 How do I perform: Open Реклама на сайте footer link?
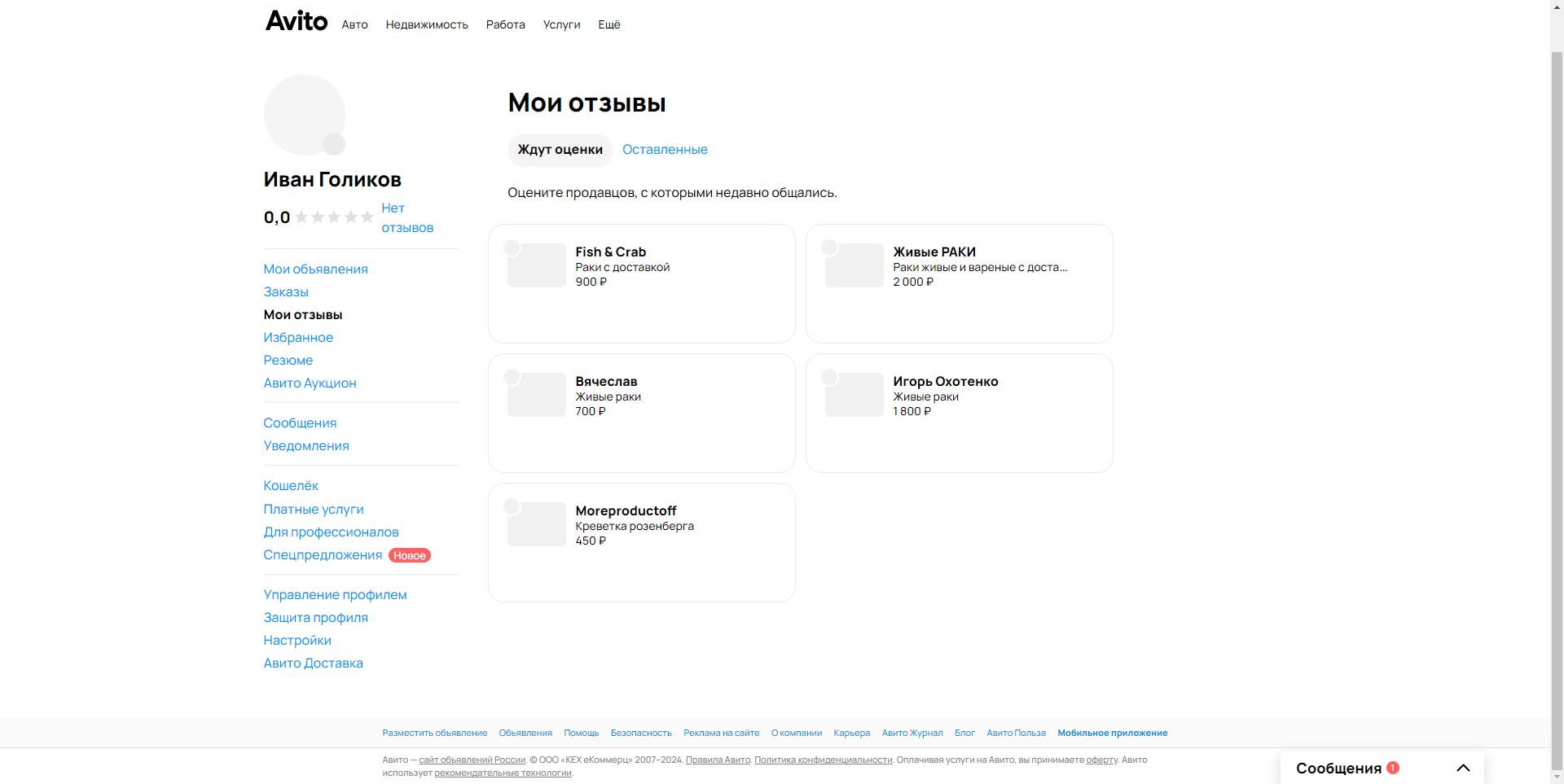click(x=722, y=733)
